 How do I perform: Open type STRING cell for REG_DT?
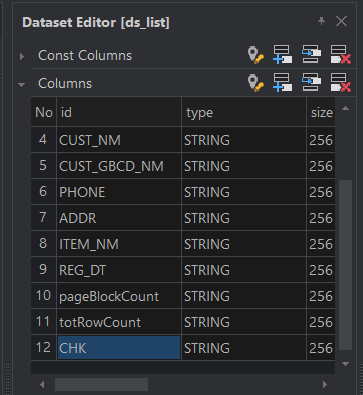point(244,270)
